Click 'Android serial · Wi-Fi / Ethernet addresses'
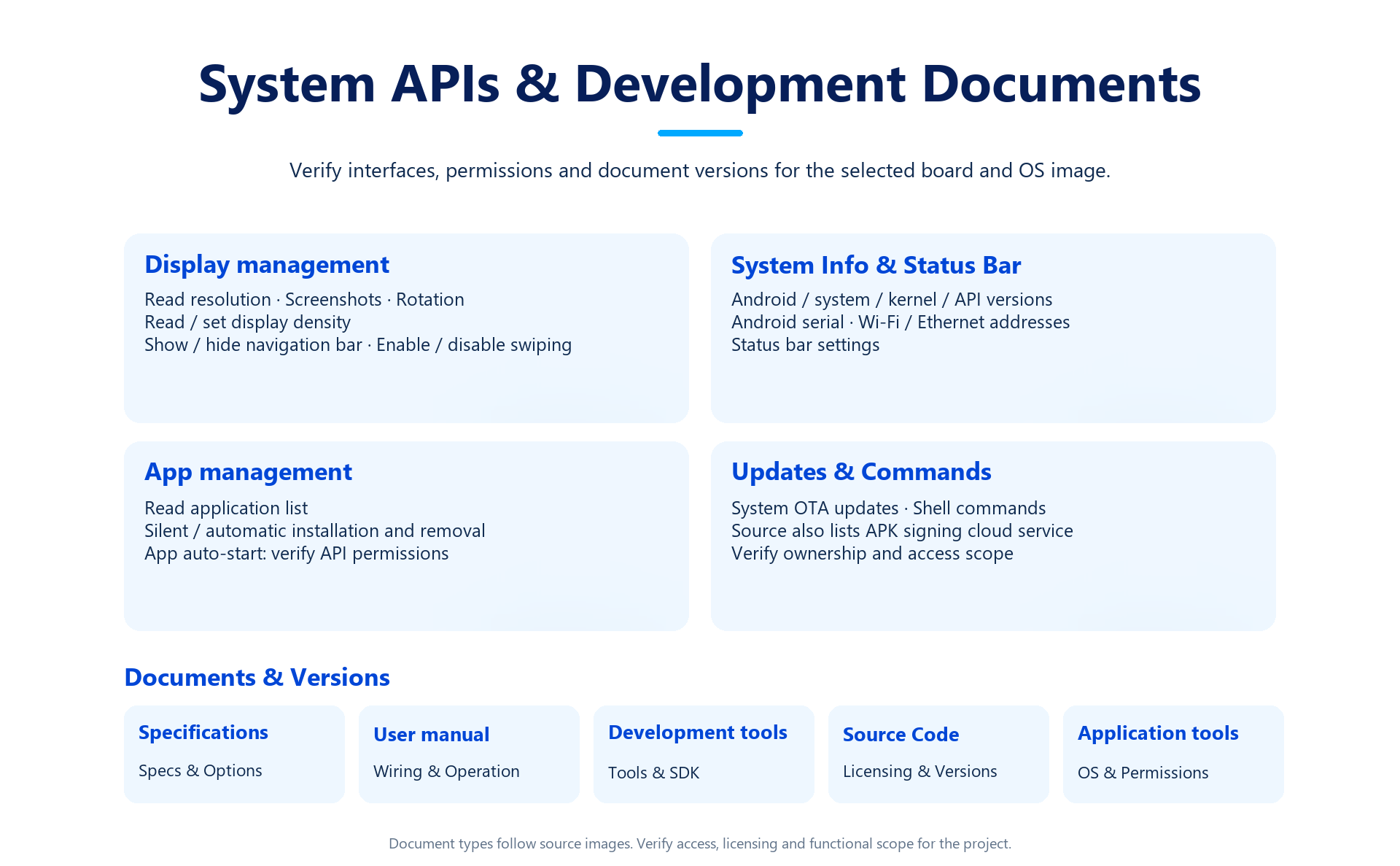The height and width of the screenshot is (866, 1400). tap(901, 322)
